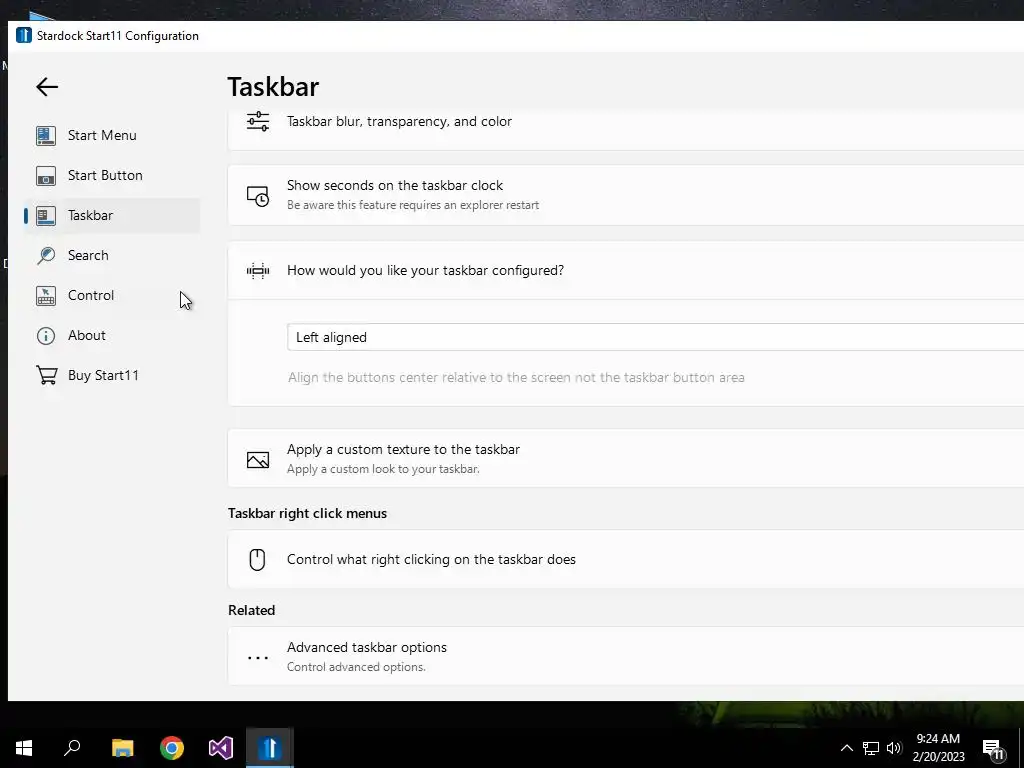Open the Left aligned dropdown
Image resolution: width=1024 pixels, height=768 pixels.
coord(656,337)
